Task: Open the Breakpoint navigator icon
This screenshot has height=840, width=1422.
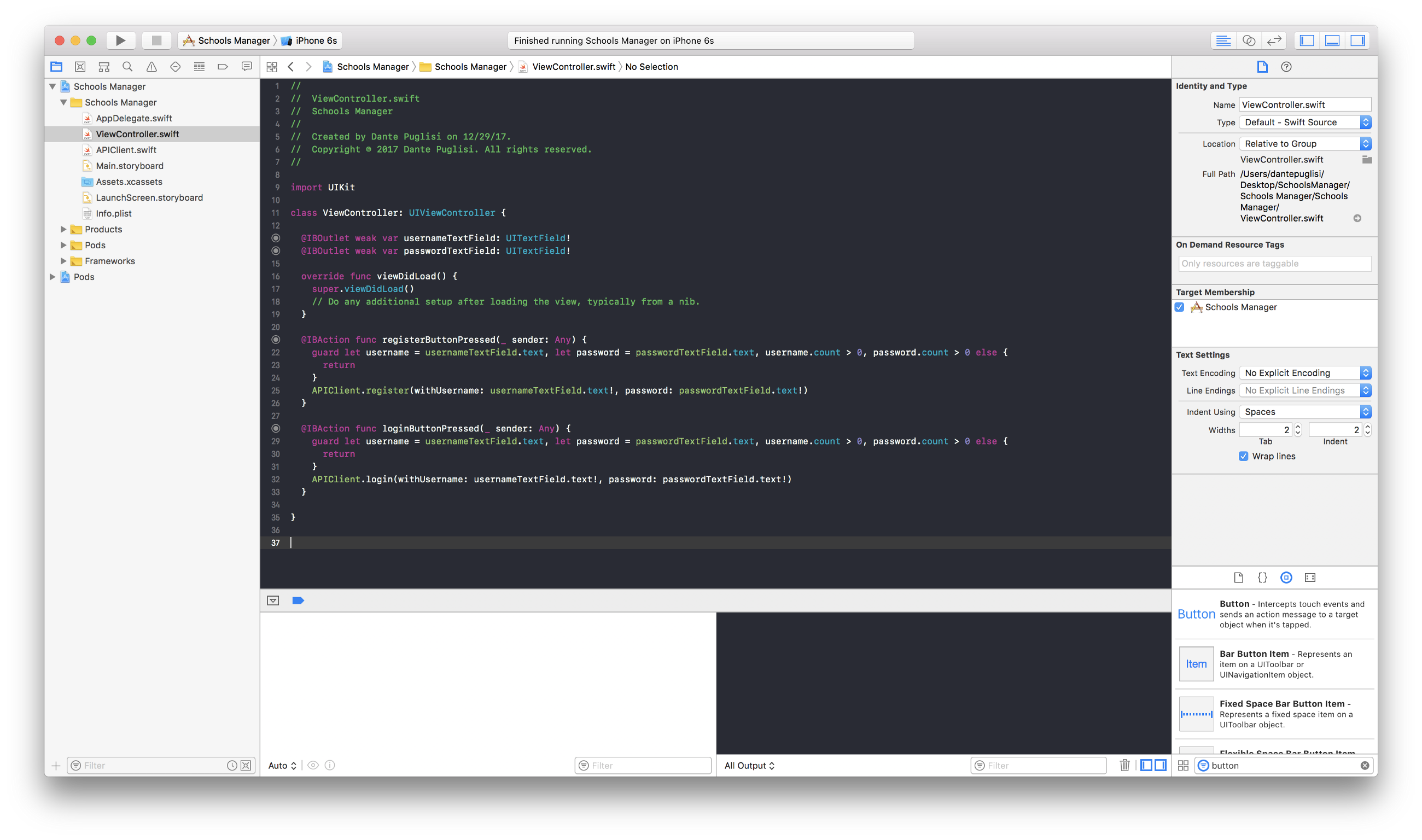Action: click(x=223, y=67)
